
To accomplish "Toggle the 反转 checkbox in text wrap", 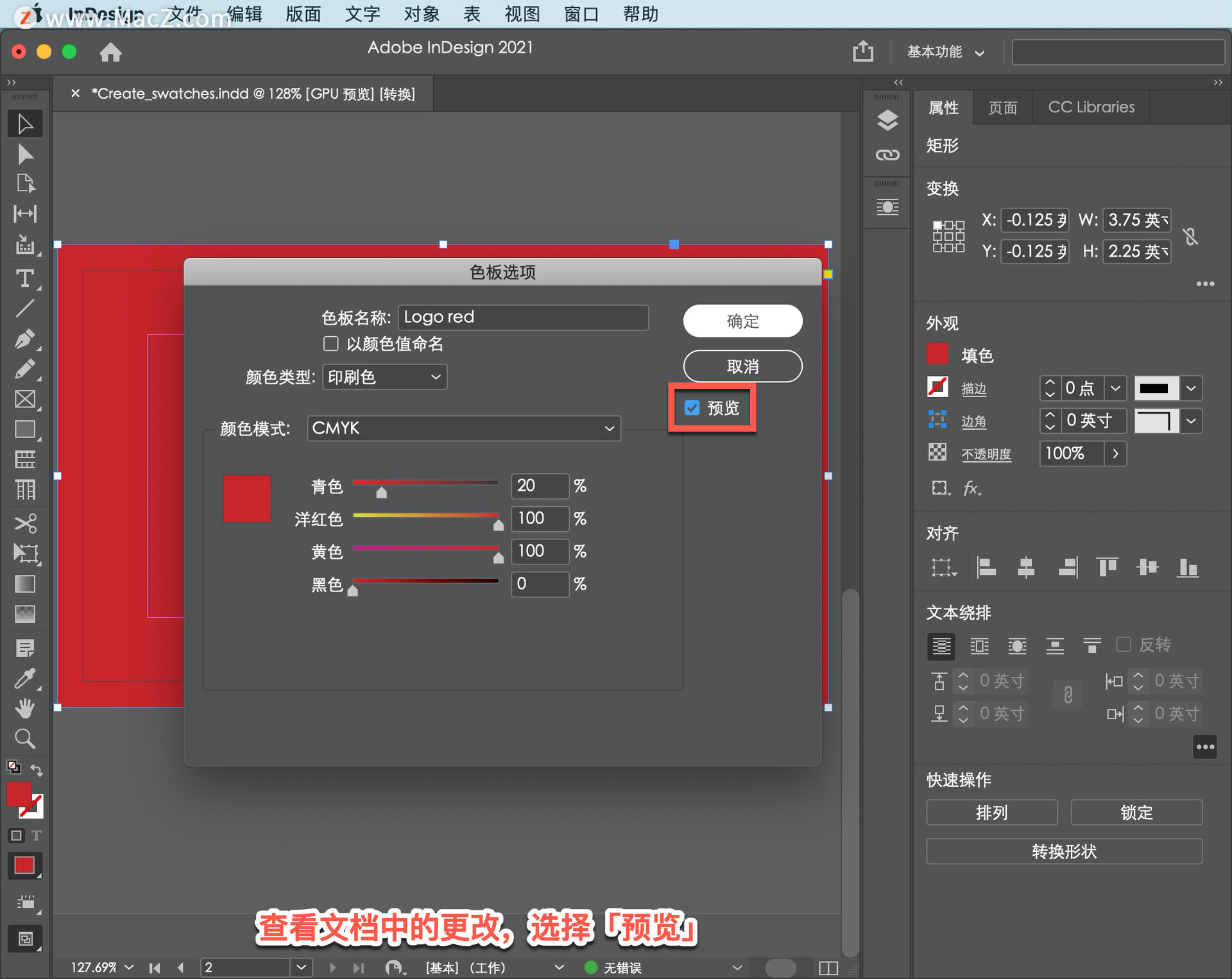I will (1124, 644).
